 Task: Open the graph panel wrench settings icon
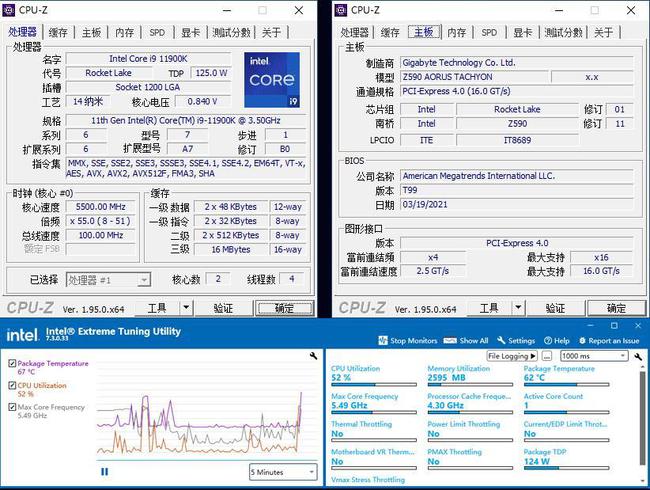(313, 356)
